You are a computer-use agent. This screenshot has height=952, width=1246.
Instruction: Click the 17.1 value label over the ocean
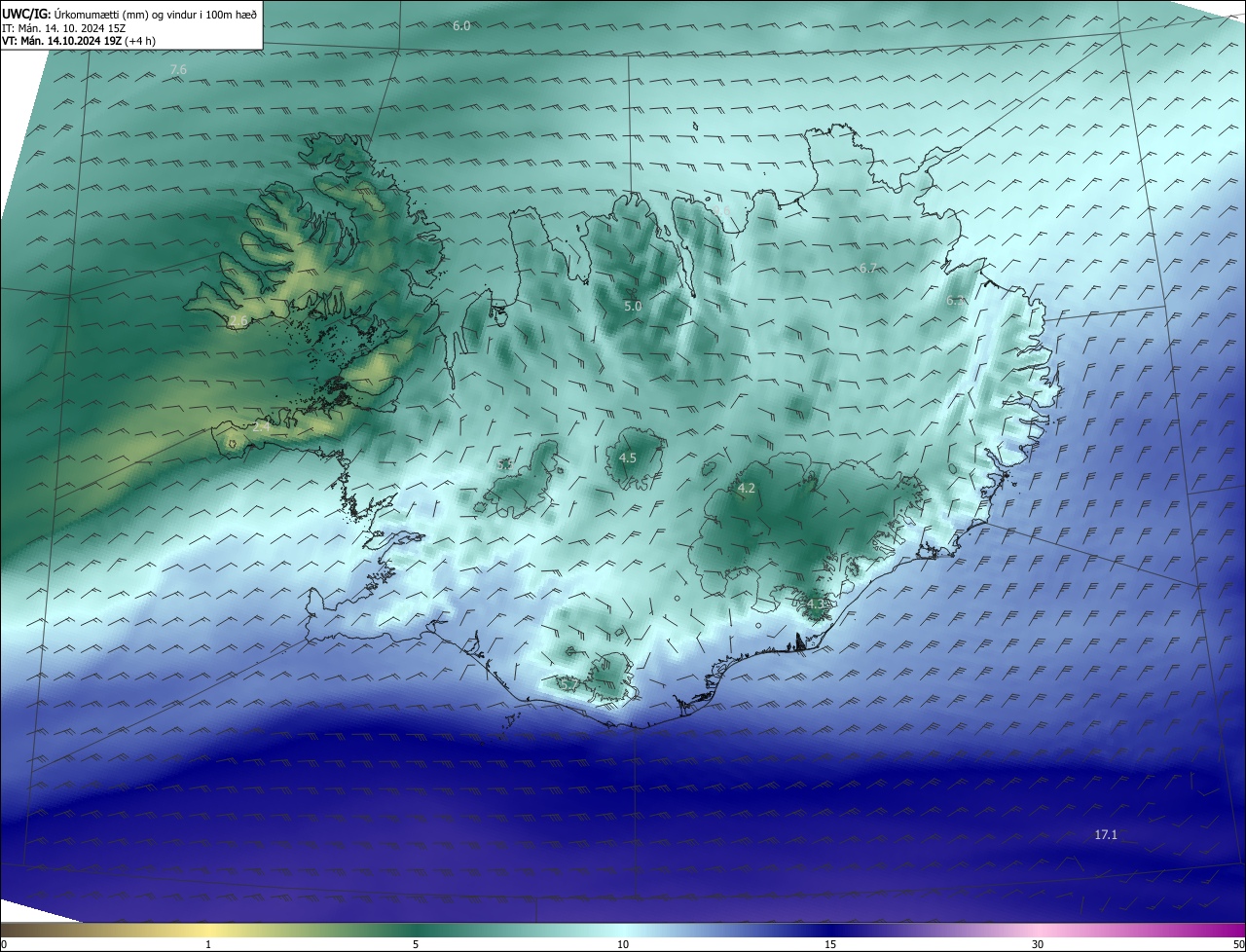click(1106, 834)
